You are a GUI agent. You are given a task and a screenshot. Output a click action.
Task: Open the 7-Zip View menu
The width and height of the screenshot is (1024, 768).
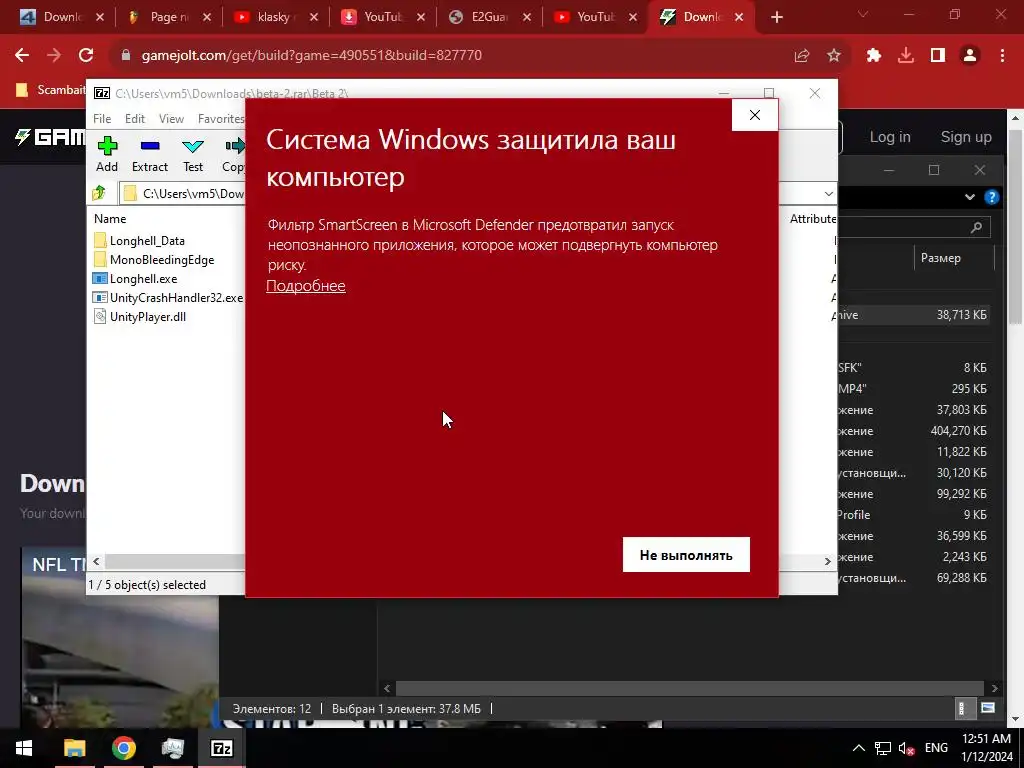click(x=171, y=118)
